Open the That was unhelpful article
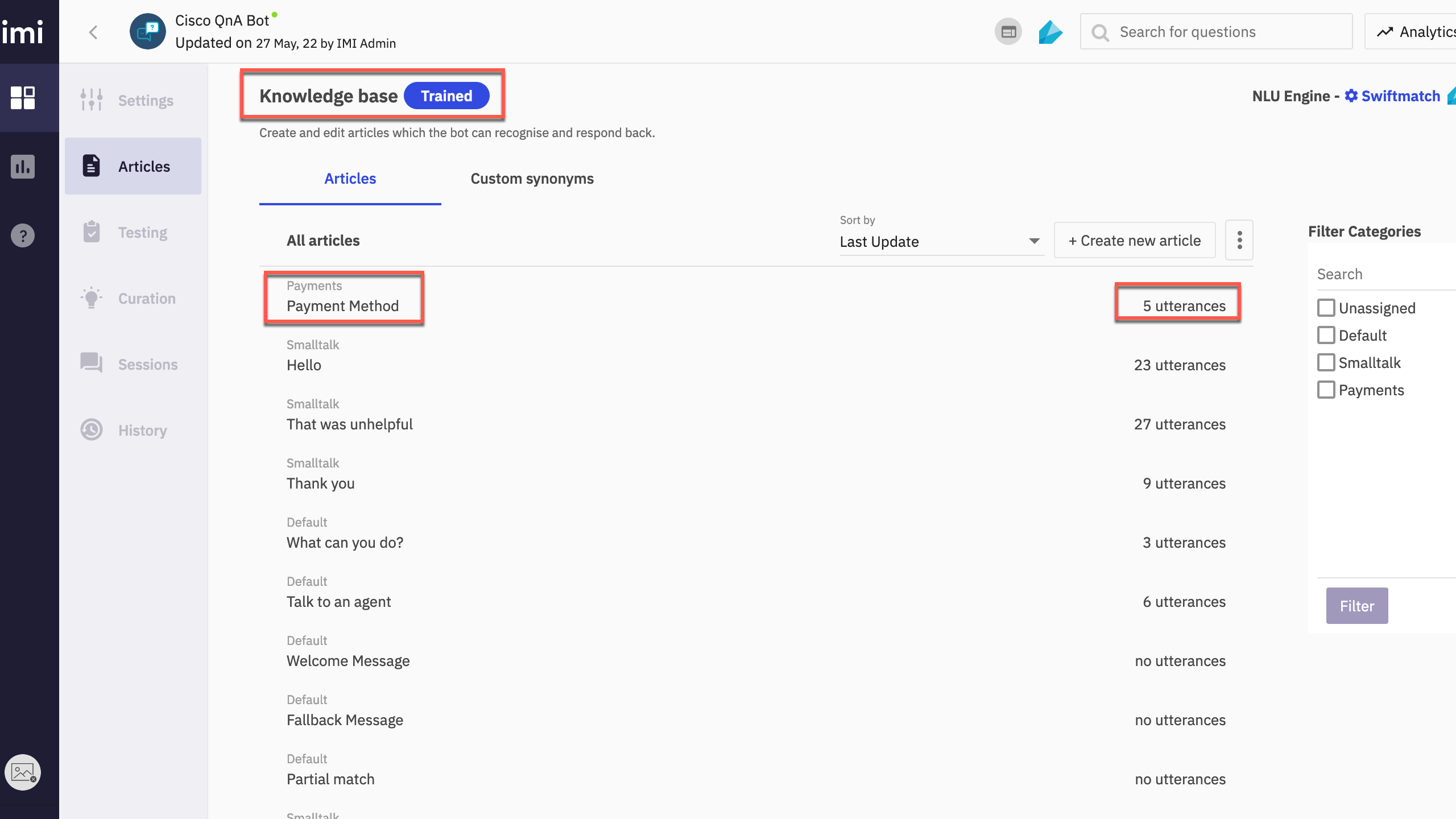 point(350,424)
